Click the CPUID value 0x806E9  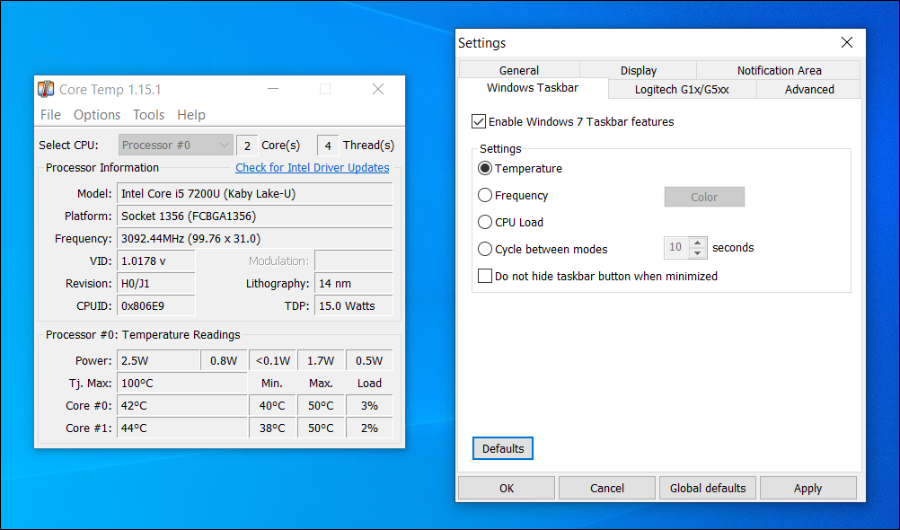point(156,305)
